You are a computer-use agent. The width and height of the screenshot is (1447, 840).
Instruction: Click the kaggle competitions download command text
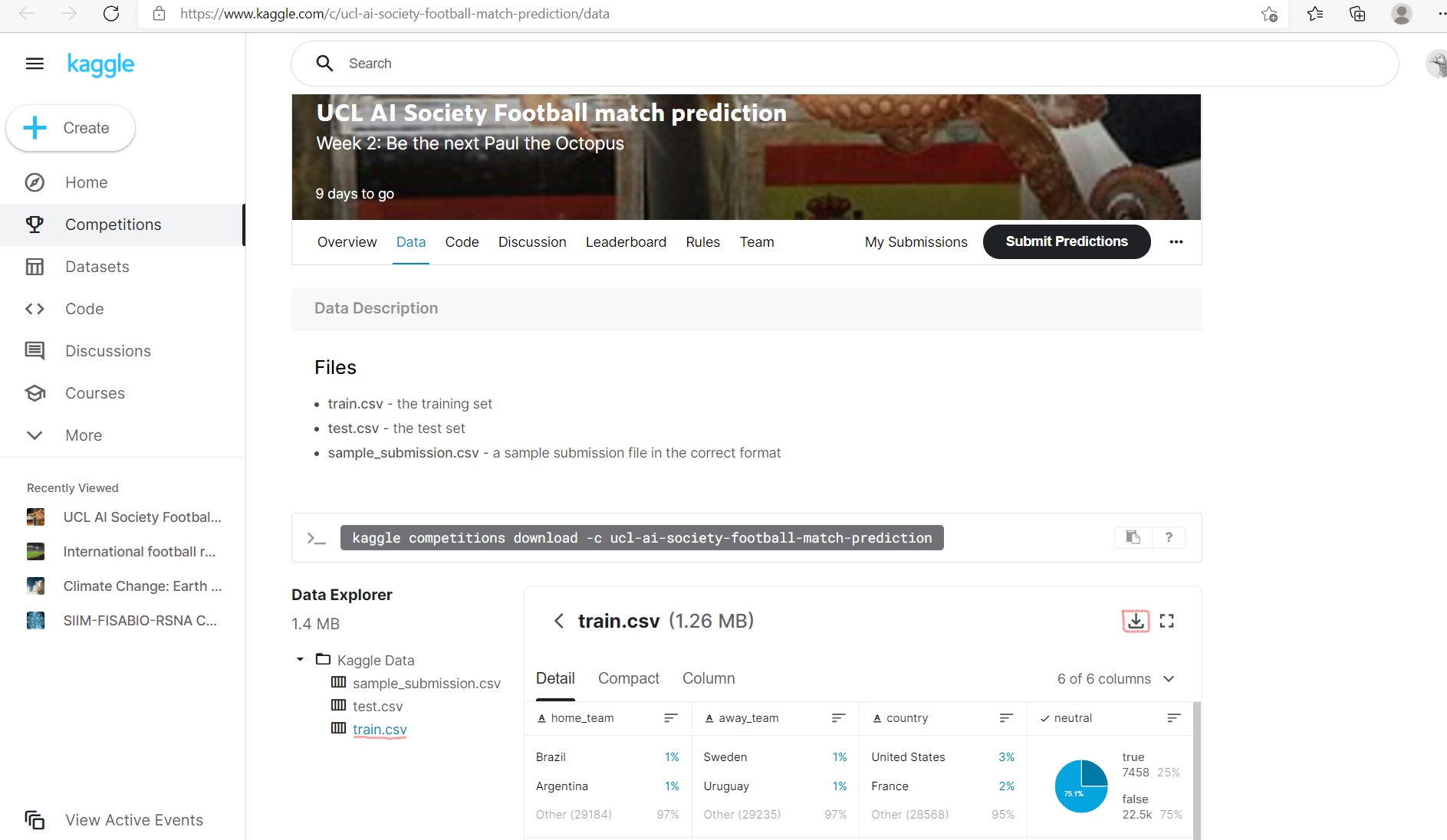(642, 537)
